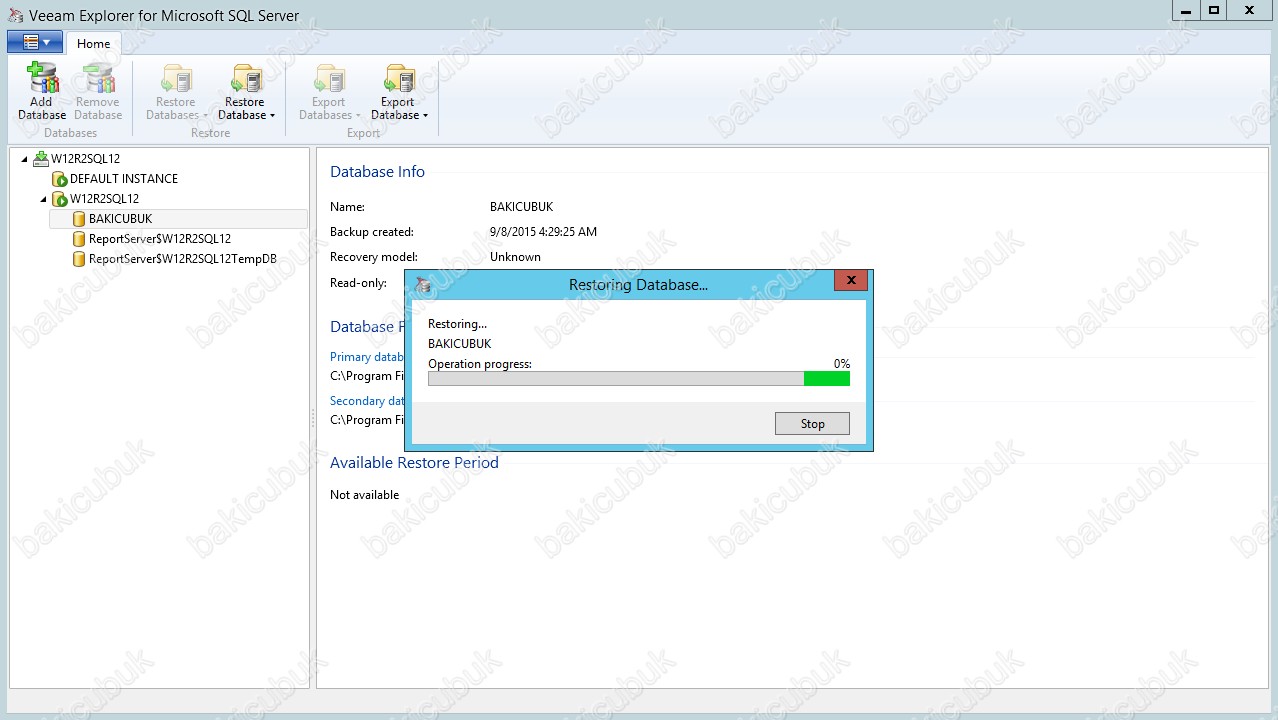Click the Read-only label
This screenshot has width=1278, height=720.
(x=358, y=283)
